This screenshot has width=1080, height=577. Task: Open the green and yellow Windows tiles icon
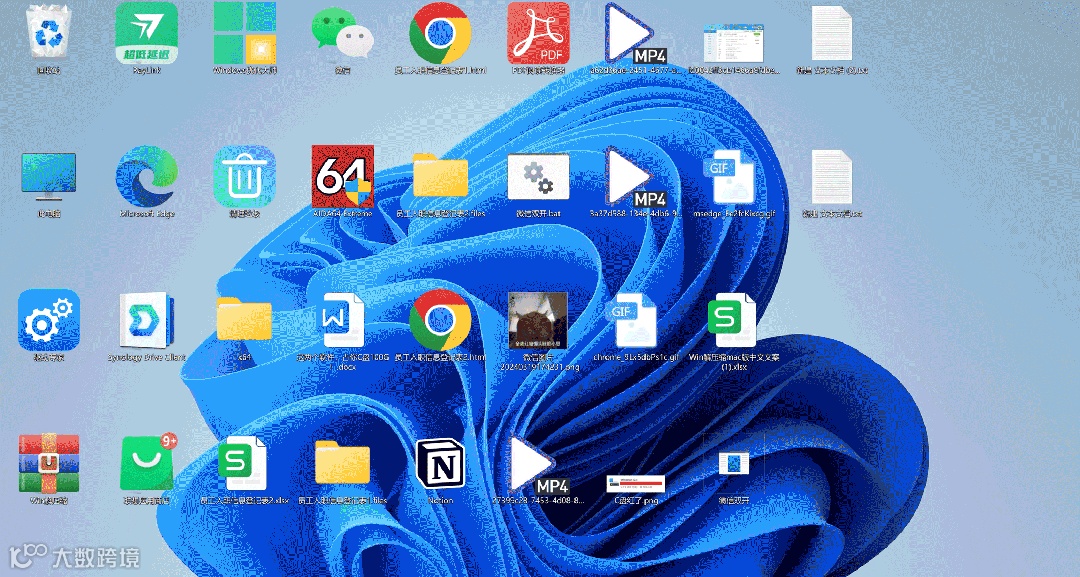[x=245, y=33]
